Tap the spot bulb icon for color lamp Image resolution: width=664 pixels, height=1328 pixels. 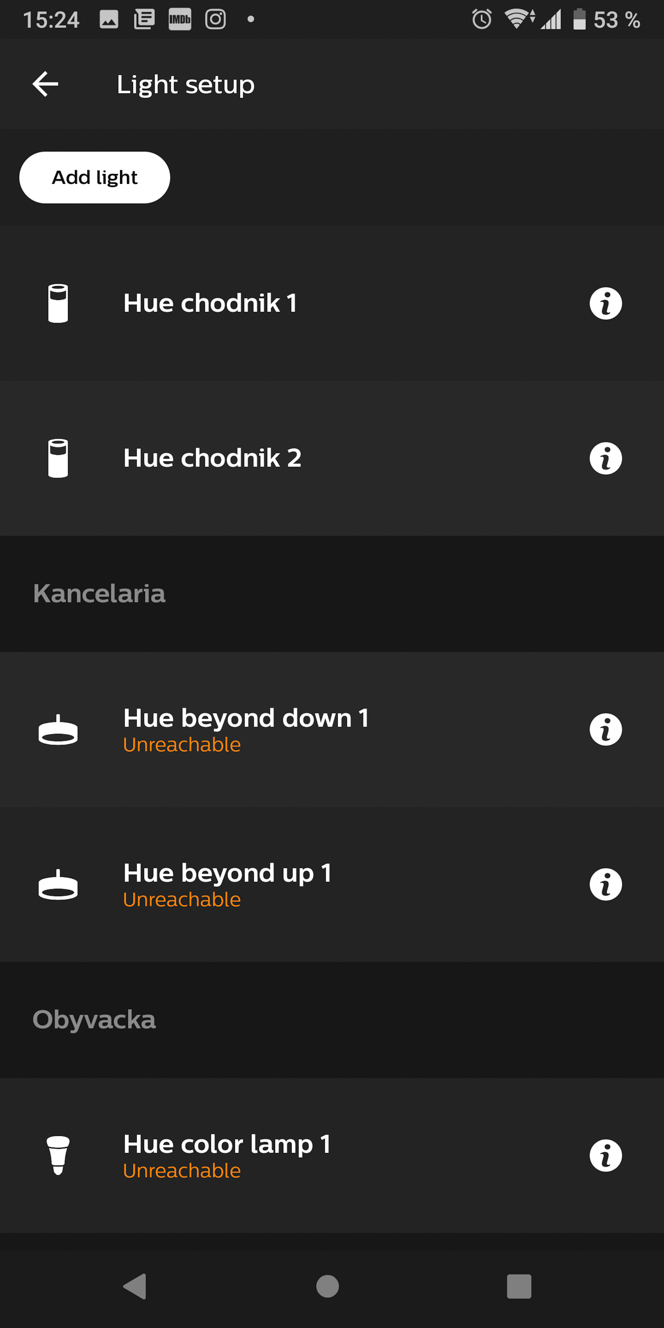58,1155
